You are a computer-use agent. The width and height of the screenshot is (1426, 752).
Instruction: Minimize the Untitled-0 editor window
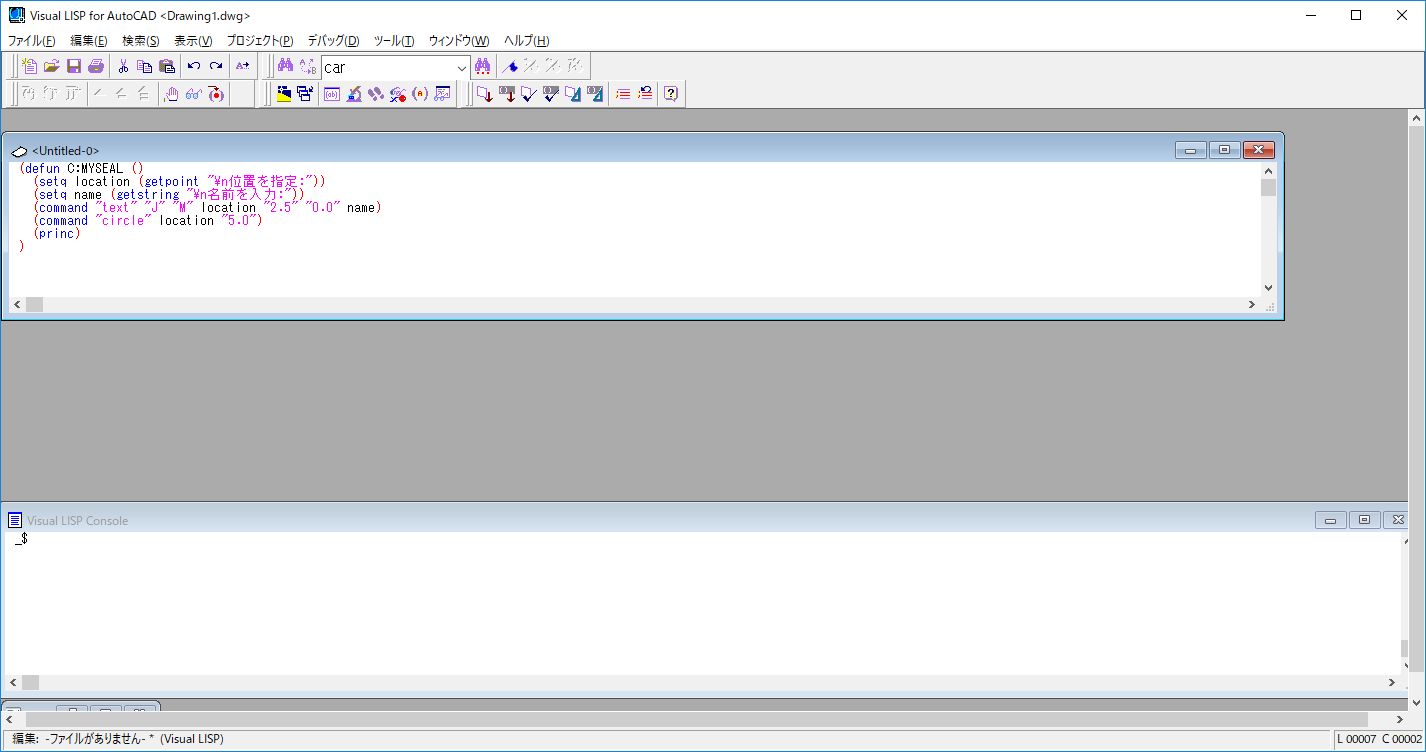coord(1191,150)
